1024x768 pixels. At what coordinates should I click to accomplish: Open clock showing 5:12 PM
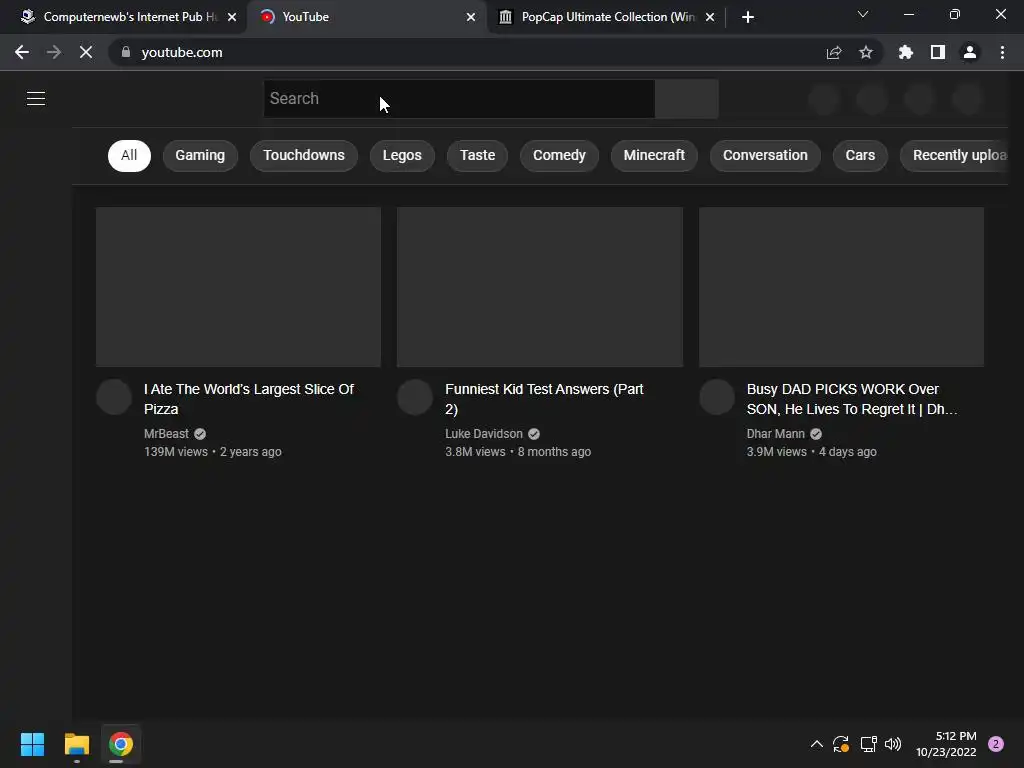point(946,744)
